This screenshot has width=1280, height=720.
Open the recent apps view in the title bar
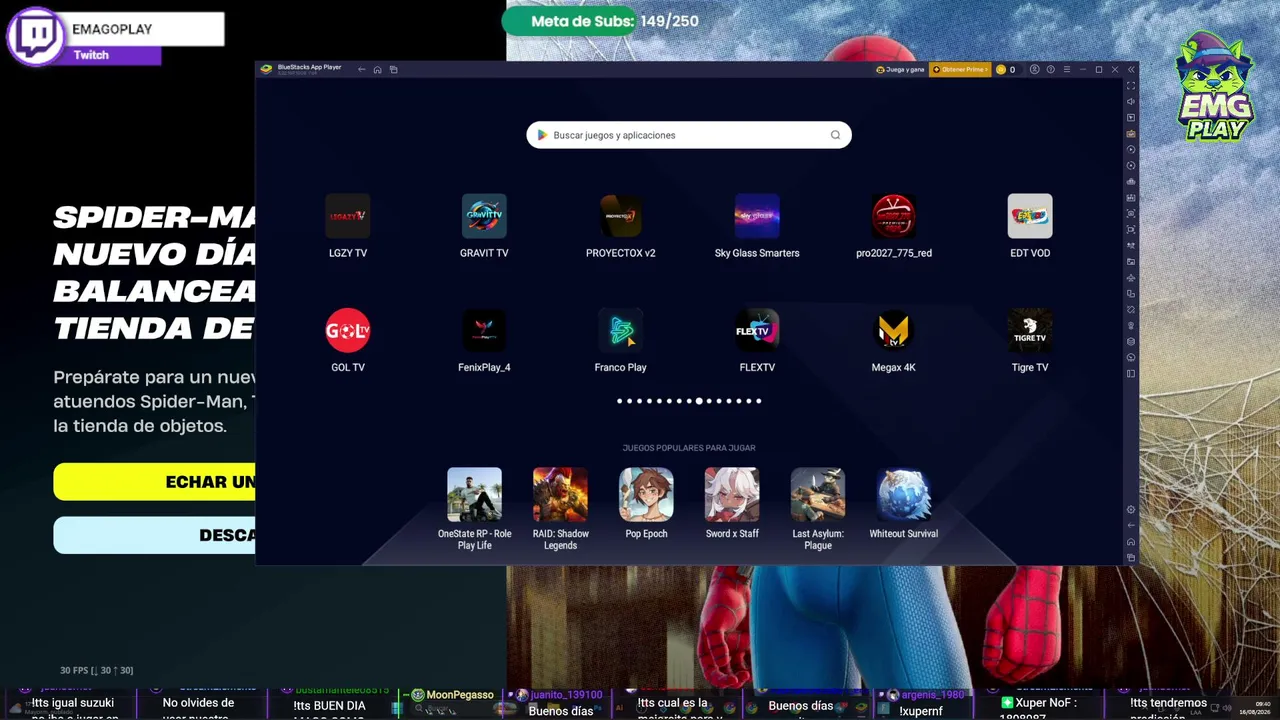coord(393,69)
